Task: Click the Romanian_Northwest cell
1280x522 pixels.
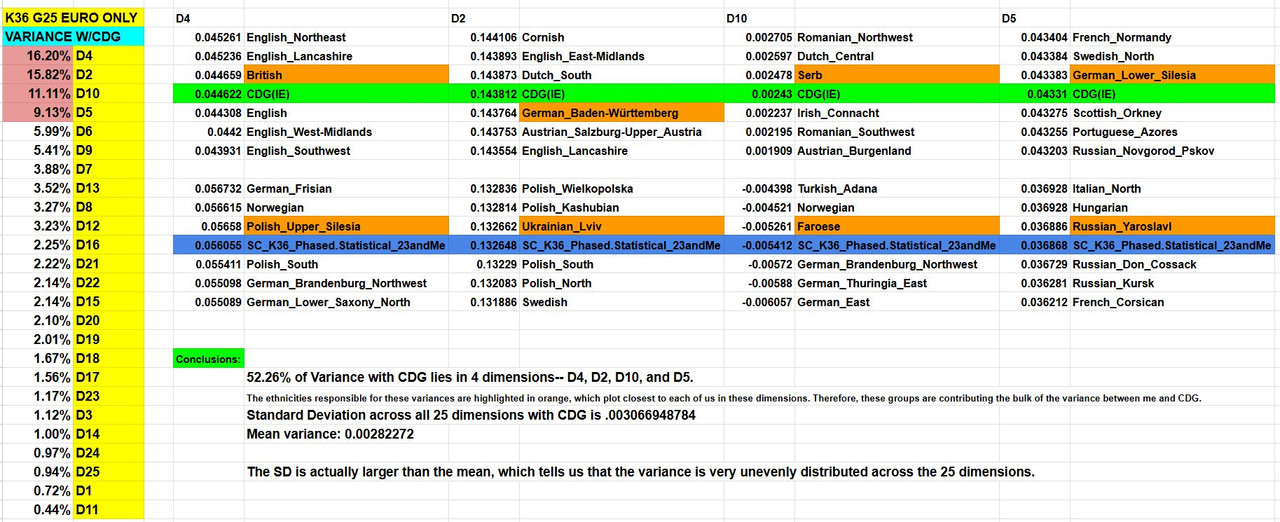Action: [897, 37]
